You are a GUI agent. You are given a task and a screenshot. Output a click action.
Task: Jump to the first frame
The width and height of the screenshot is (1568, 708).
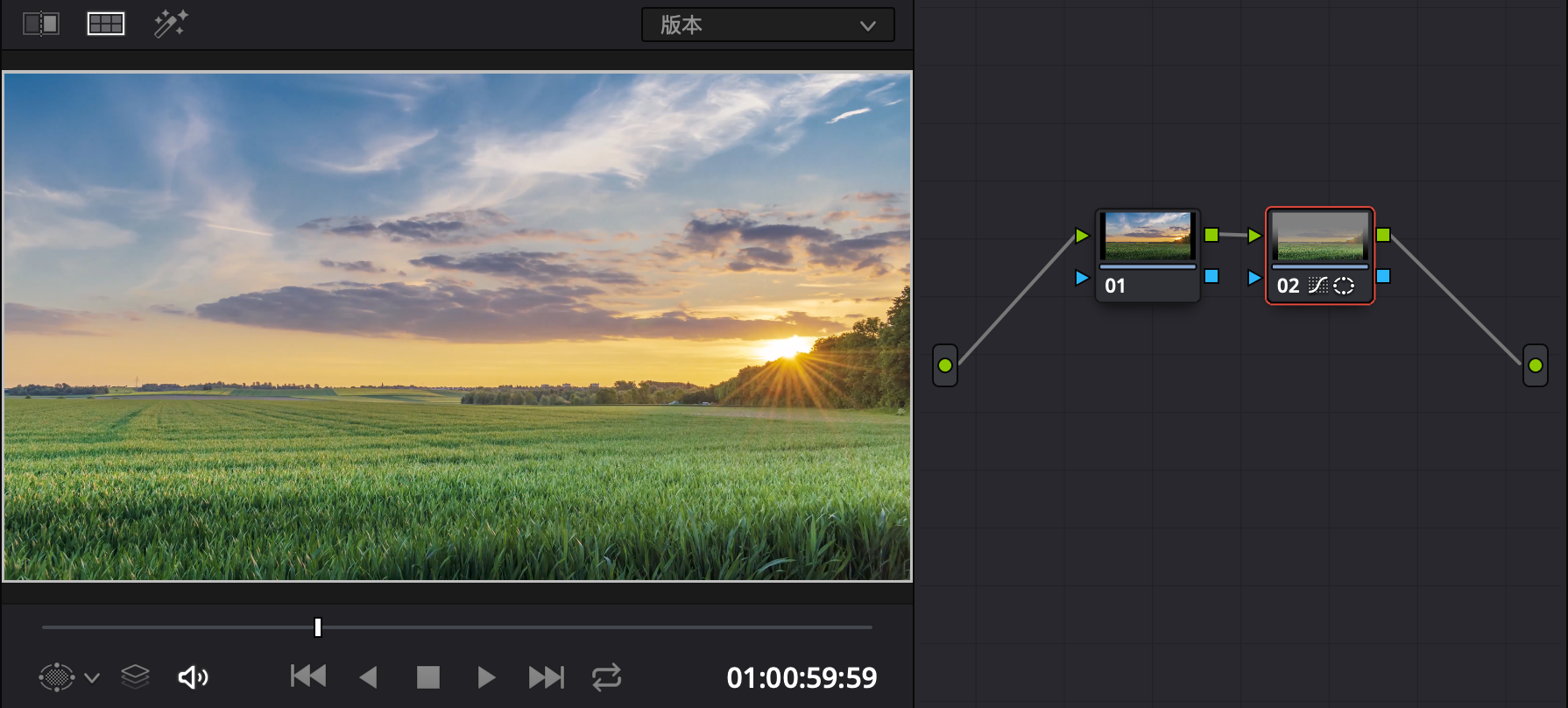click(x=308, y=676)
